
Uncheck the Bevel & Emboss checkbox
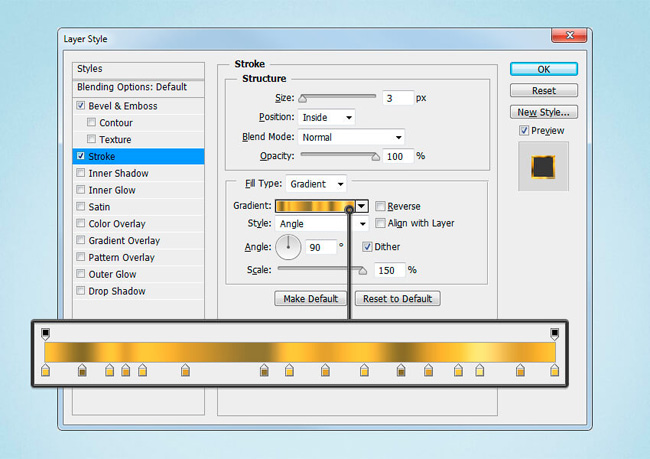coord(81,105)
